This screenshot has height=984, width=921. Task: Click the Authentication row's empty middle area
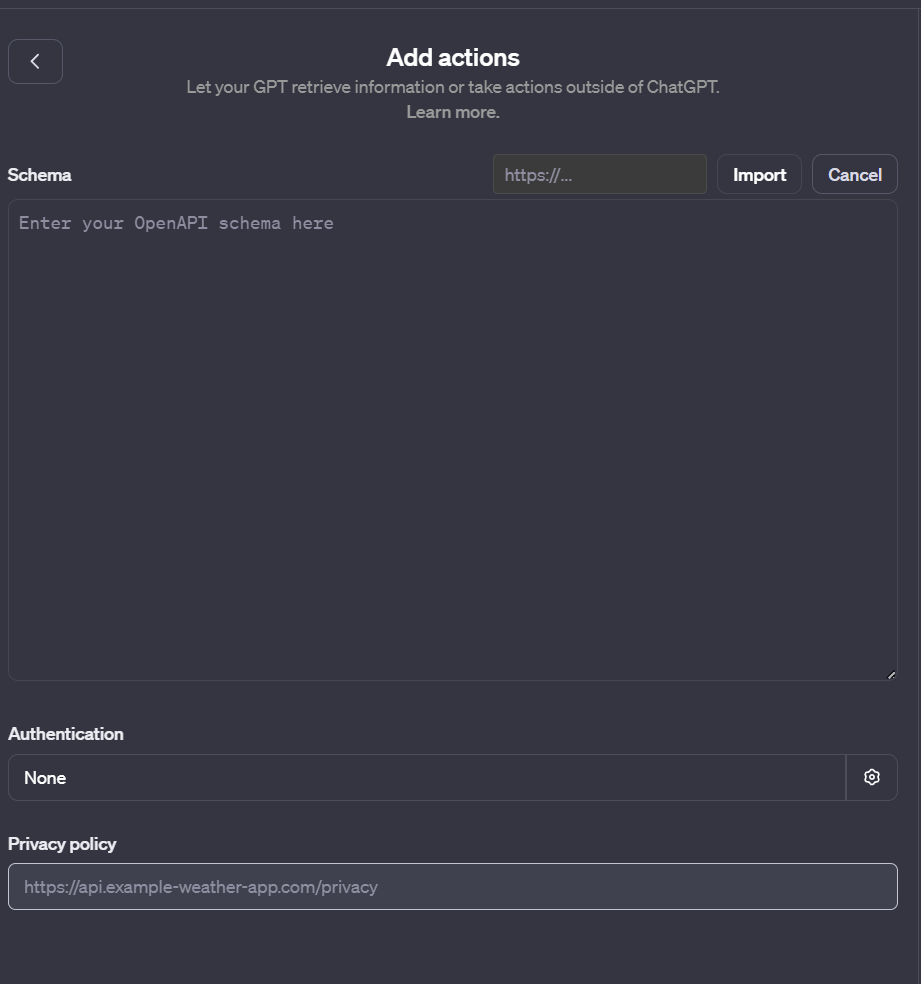(450, 777)
